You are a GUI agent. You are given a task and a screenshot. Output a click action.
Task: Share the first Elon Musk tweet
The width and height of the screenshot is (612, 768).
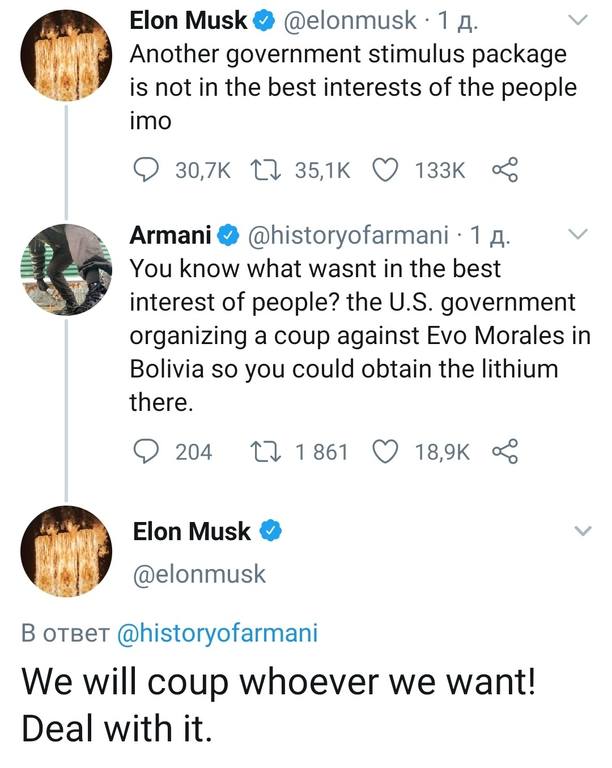pos(504,171)
